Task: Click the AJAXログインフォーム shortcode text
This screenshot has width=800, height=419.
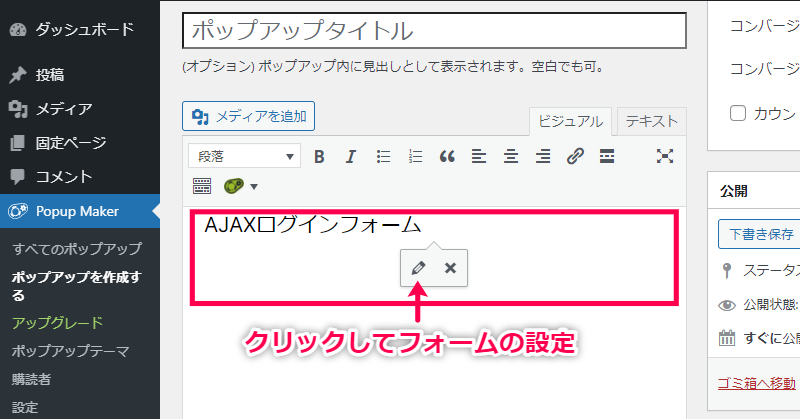Action: (313, 225)
